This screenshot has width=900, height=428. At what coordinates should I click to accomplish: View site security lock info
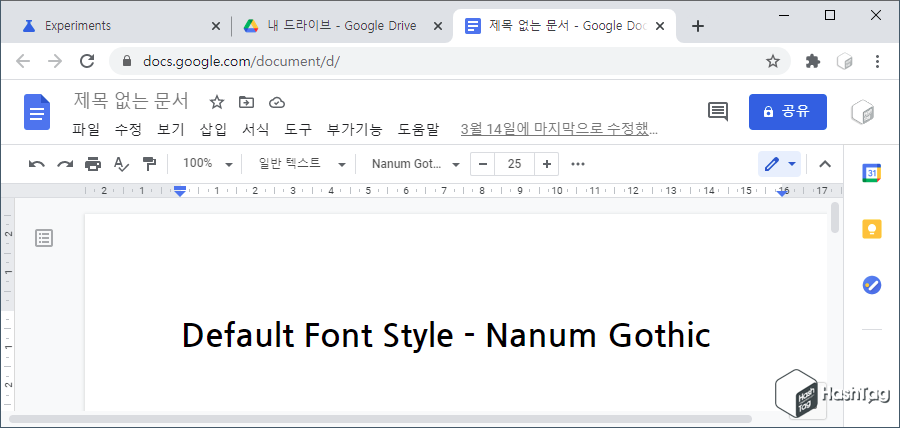(127, 61)
